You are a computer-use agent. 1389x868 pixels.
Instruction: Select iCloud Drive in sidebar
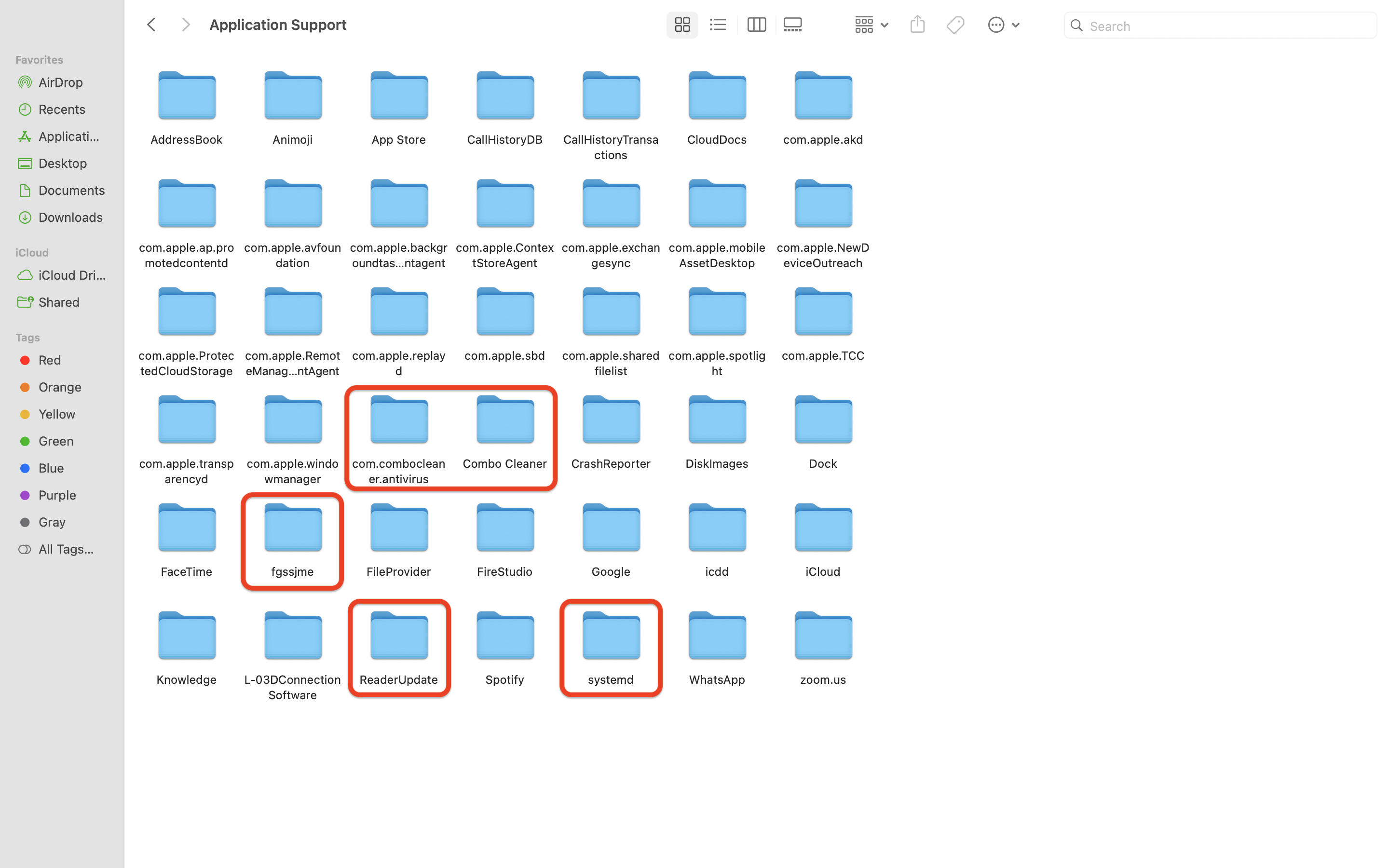(x=72, y=275)
